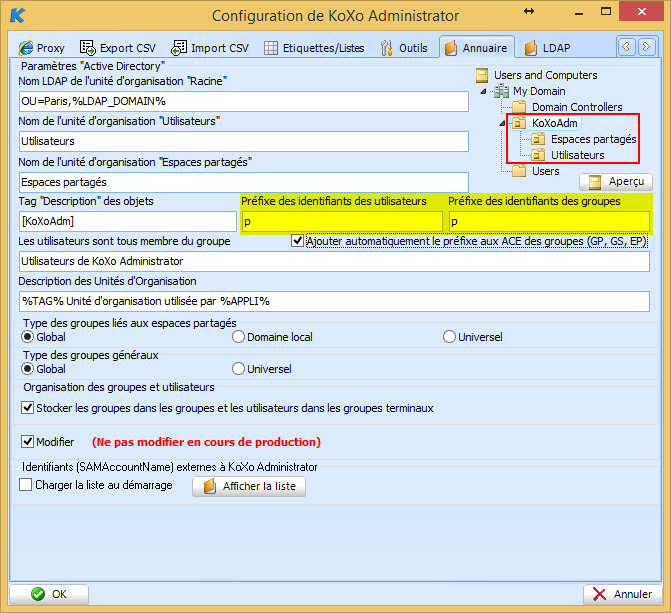This screenshot has width=671, height=613.
Task: Click the Import CSV tab icon
Action: point(179,48)
